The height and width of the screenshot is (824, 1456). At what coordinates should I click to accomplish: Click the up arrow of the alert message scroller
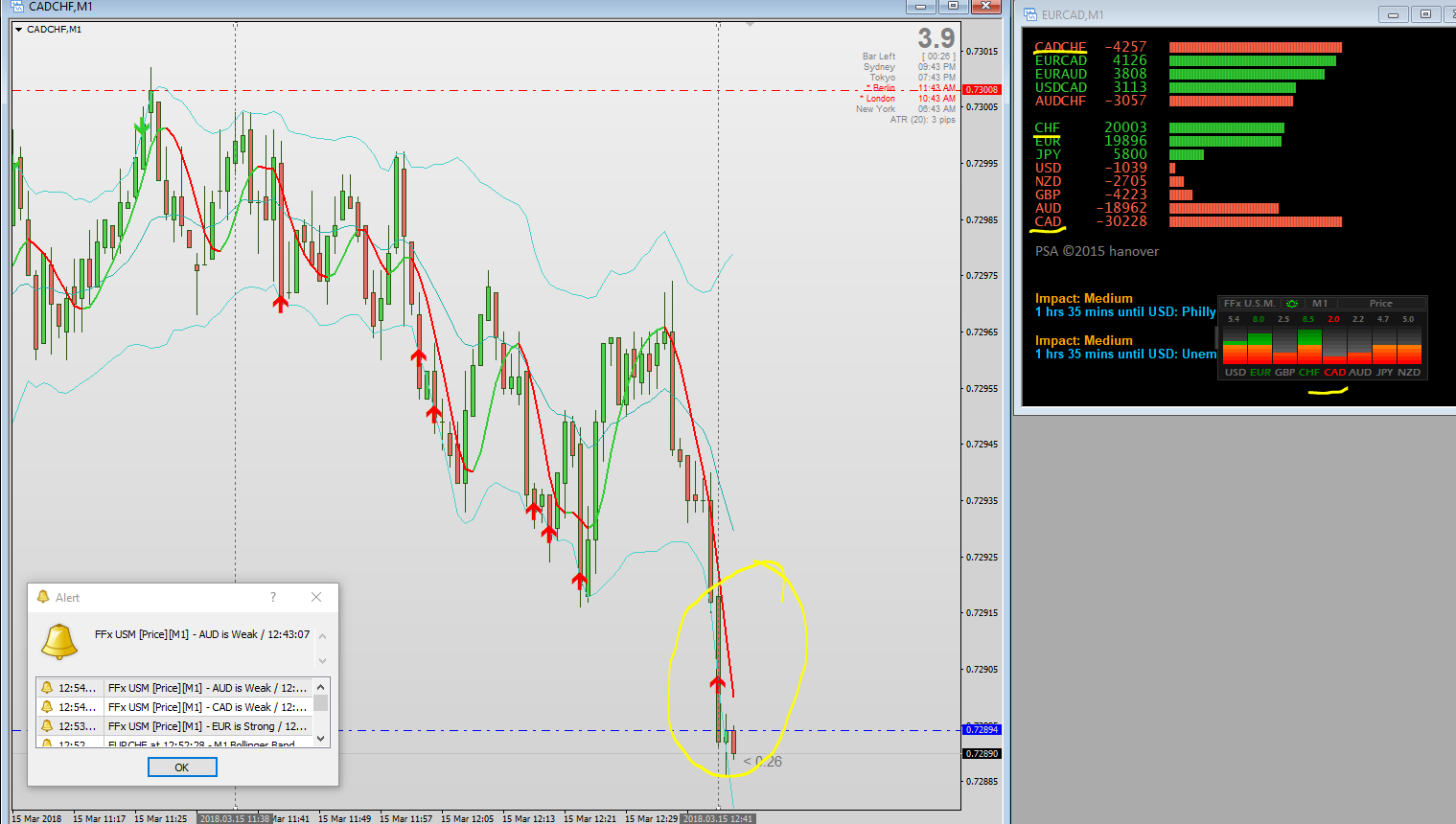coord(322,636)
